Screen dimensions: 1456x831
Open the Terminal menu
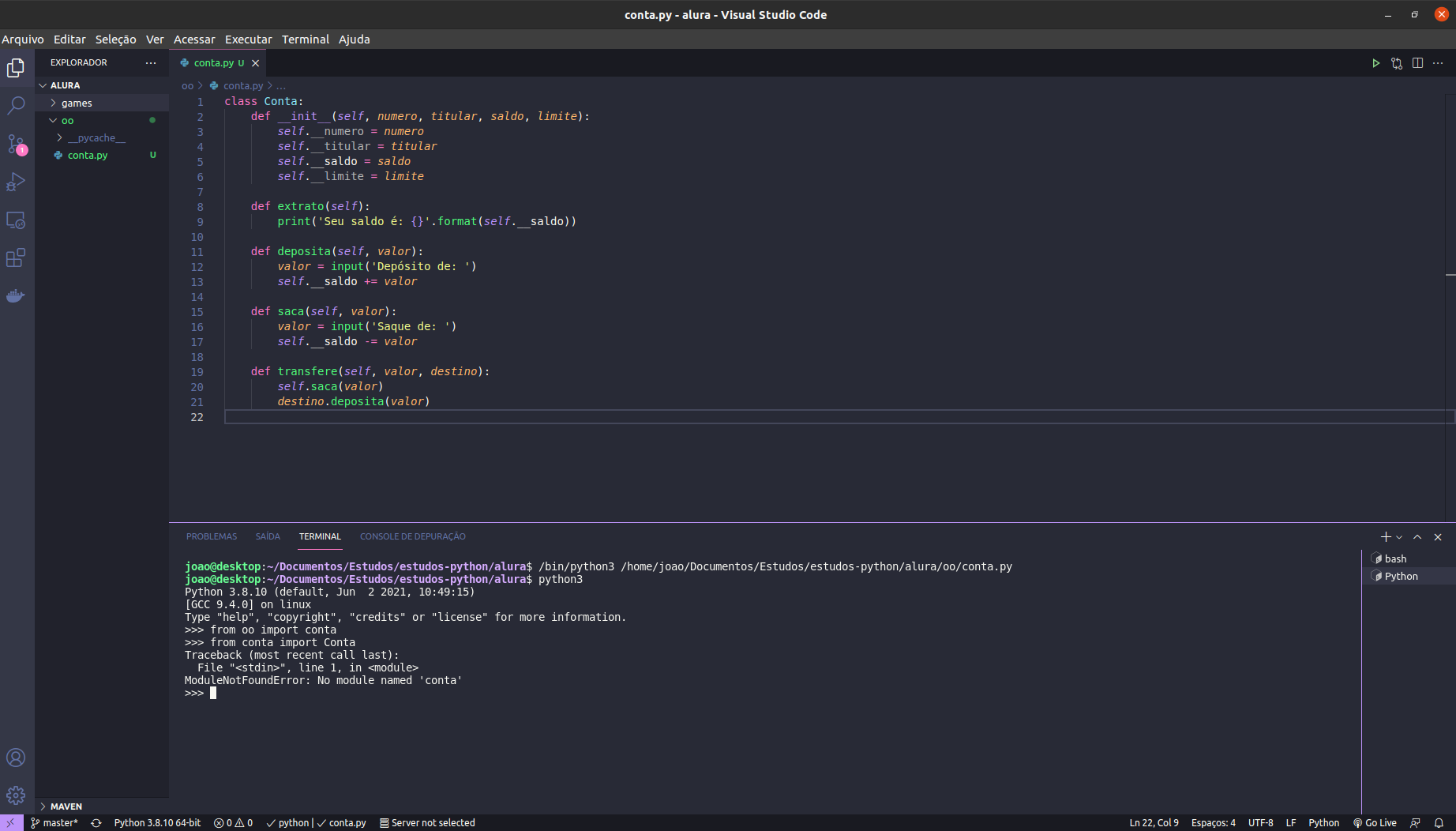point(306,39)
